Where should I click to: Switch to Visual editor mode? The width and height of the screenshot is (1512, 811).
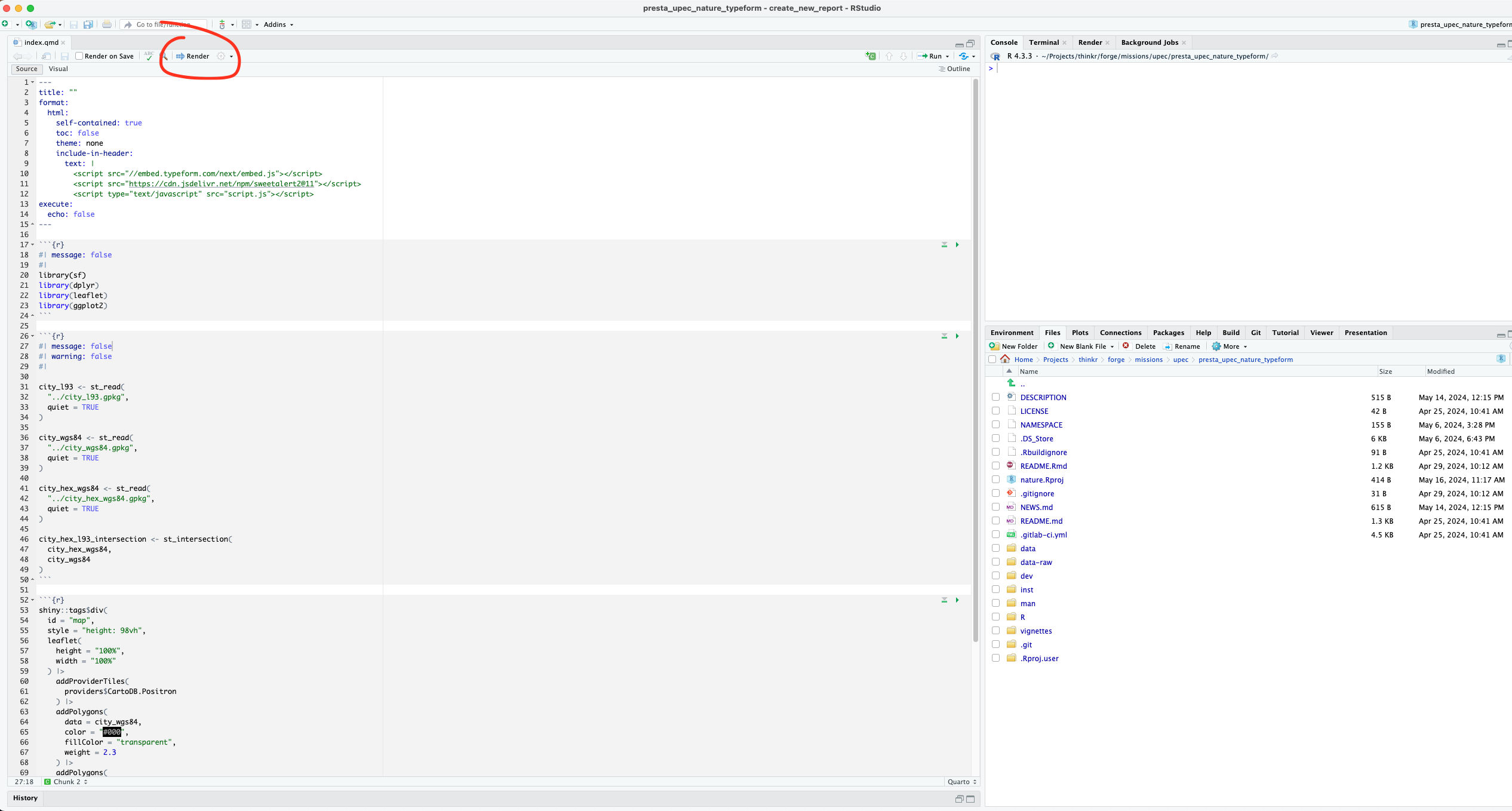click(59, 69)
